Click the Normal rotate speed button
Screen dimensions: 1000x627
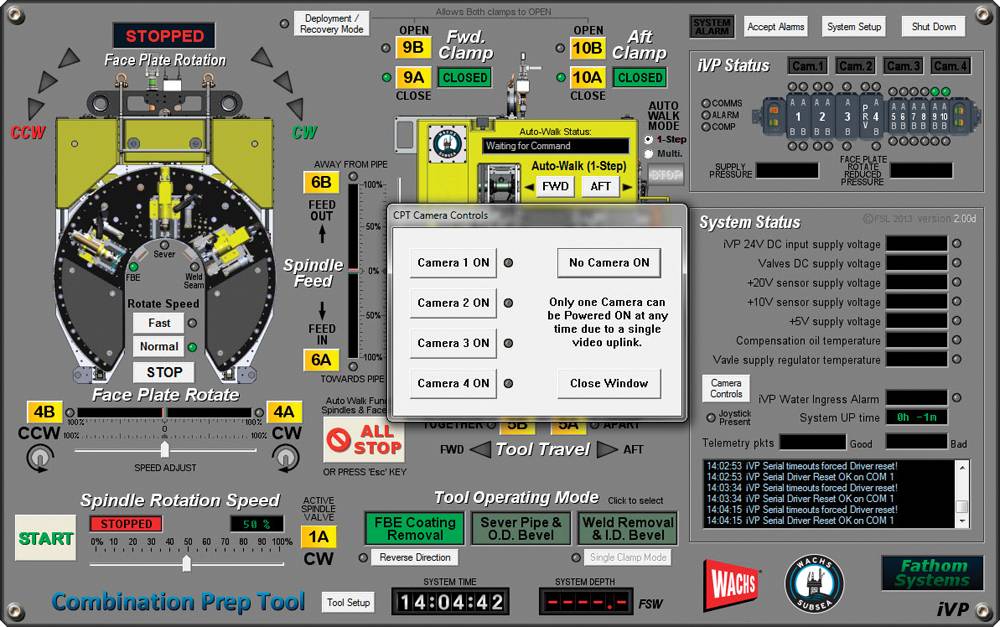tap(159, 346)
